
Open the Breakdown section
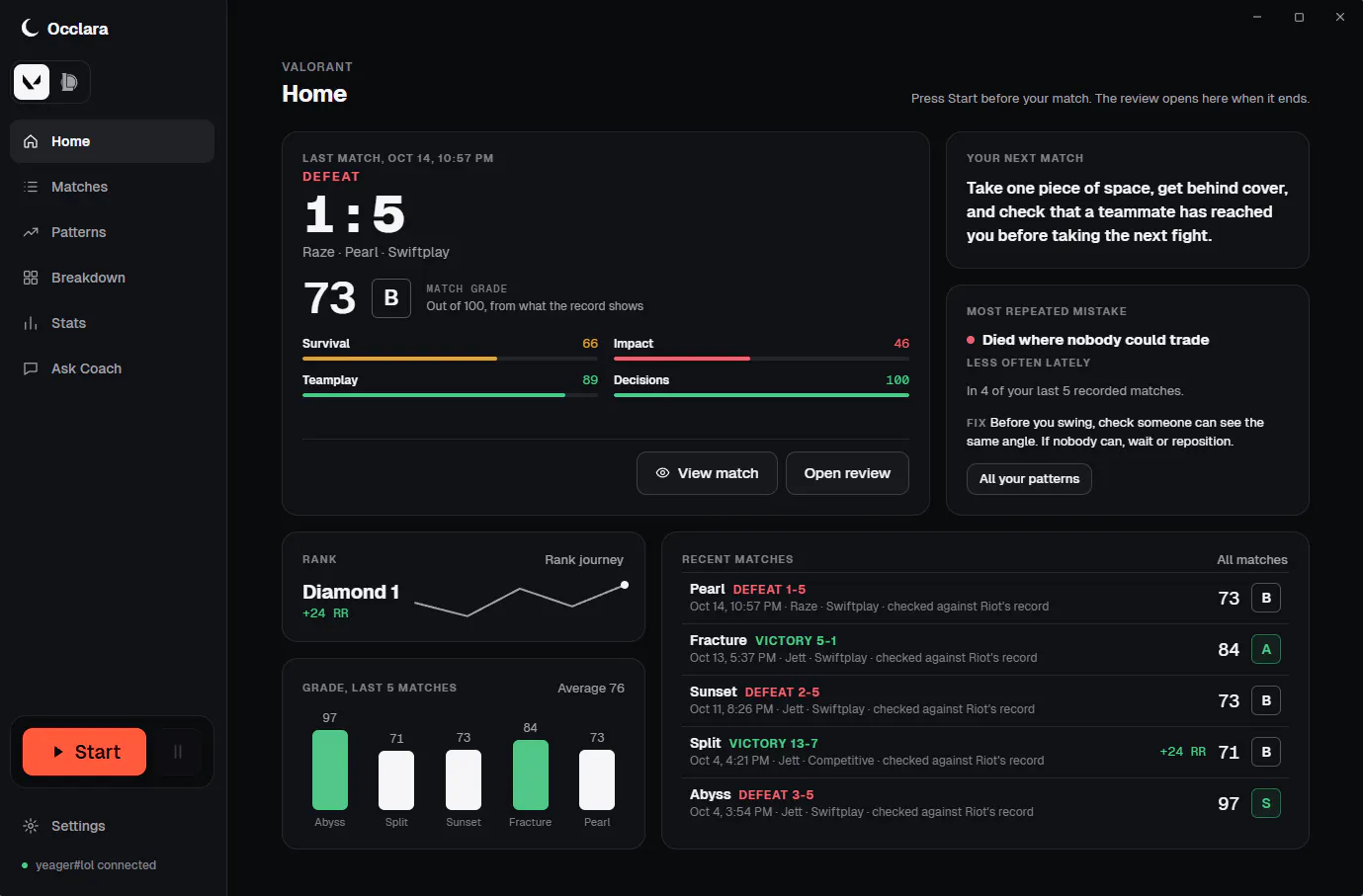[x=112, y=278]
